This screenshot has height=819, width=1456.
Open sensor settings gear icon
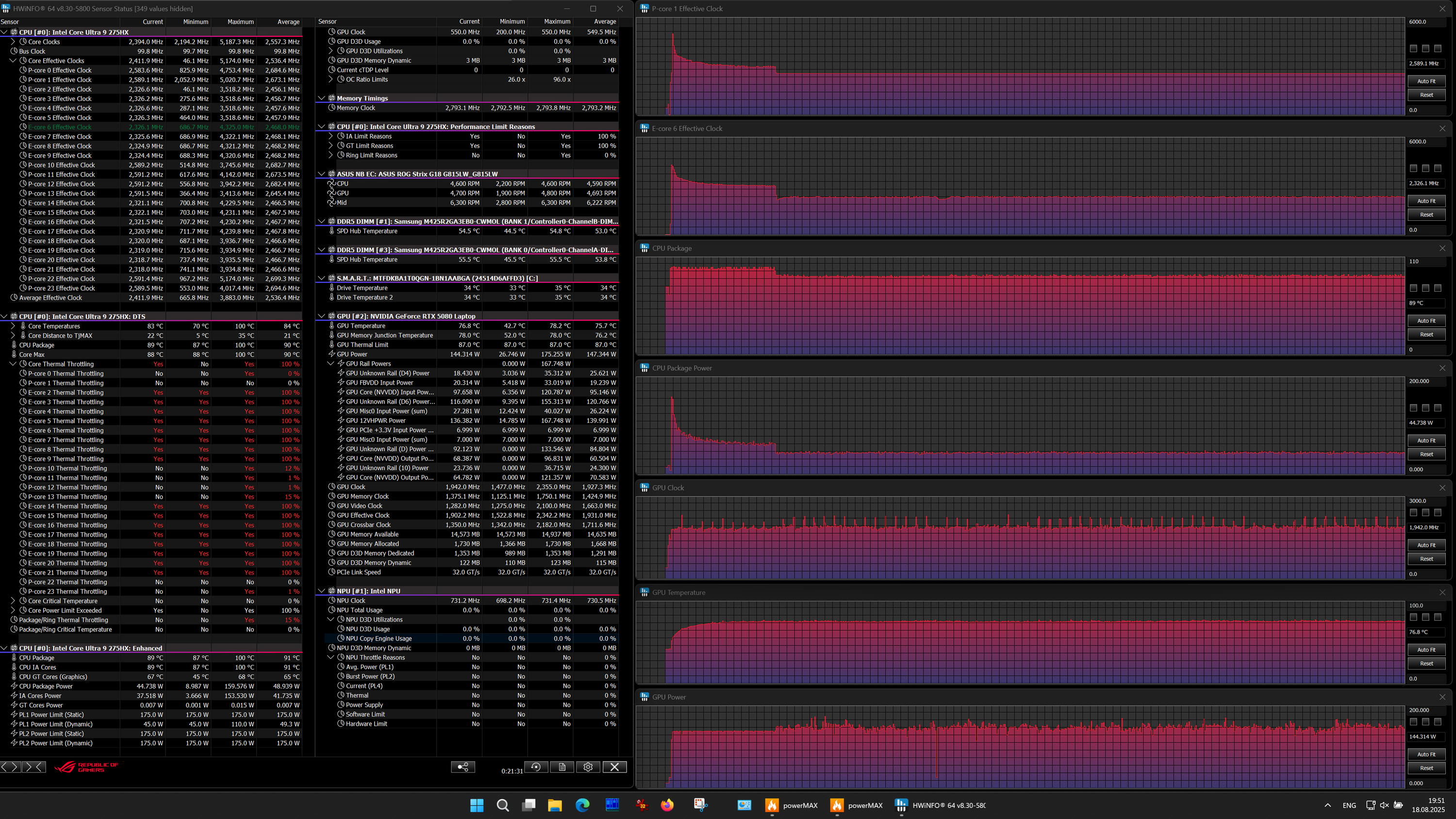[x=588, y=767]
